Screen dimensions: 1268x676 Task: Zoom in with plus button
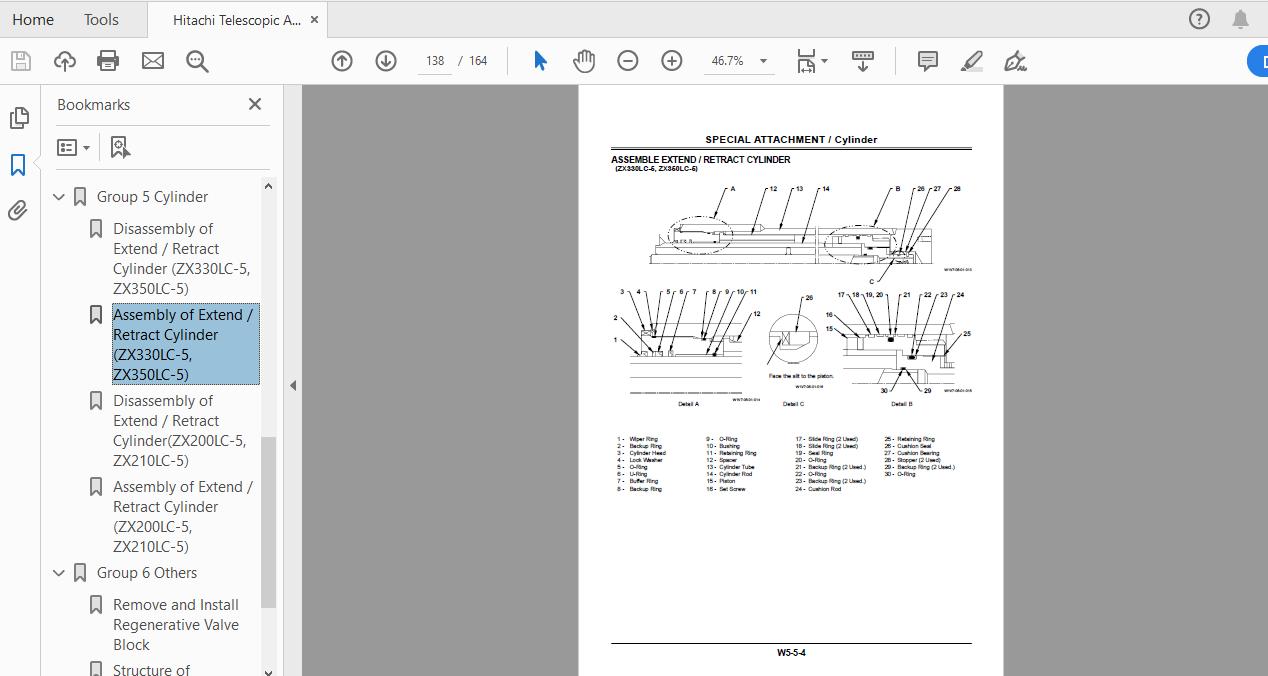pyautogui.click(x=672, y=61)
